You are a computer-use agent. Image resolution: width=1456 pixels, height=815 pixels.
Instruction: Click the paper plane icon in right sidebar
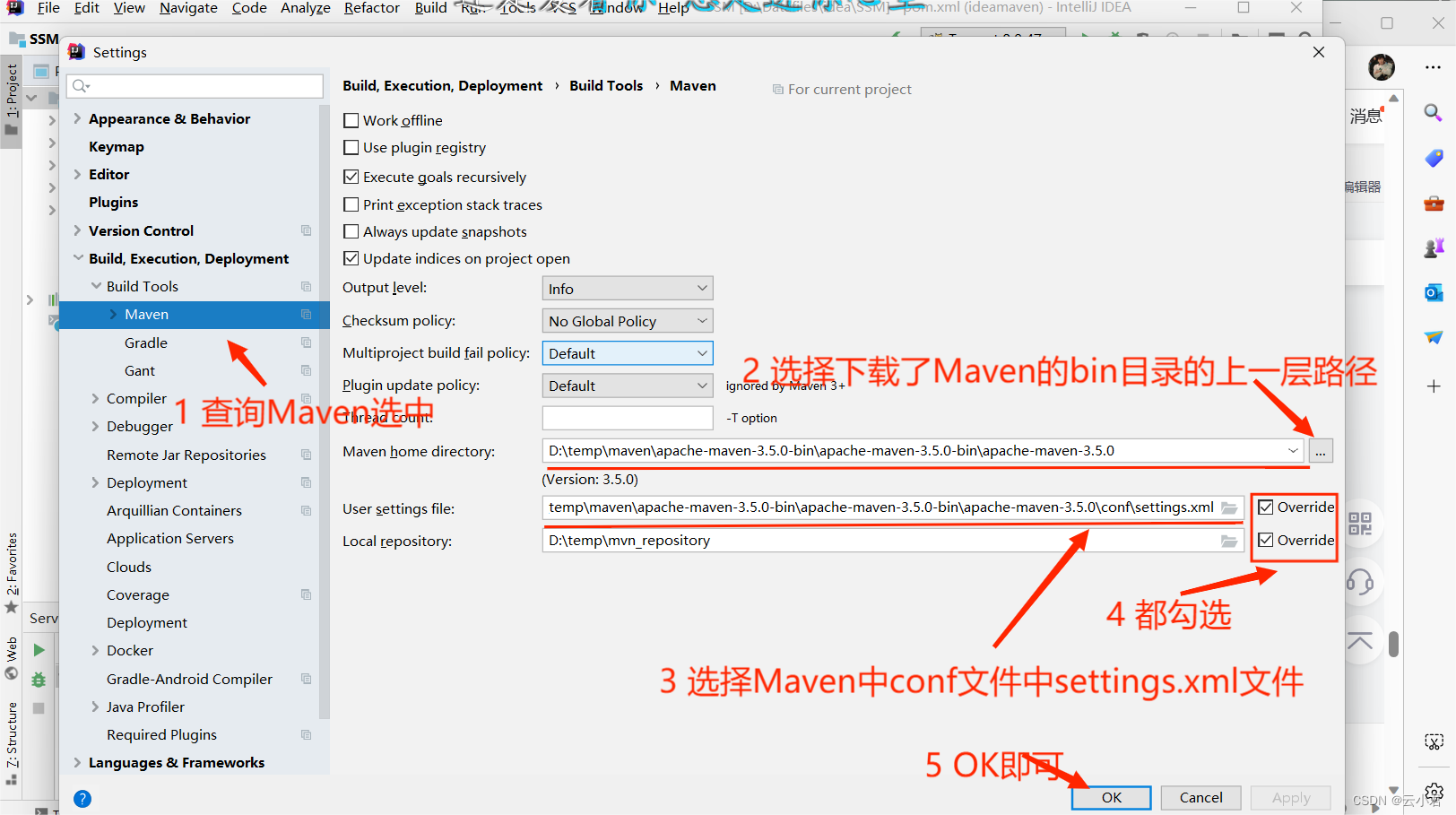[1434, 337]
